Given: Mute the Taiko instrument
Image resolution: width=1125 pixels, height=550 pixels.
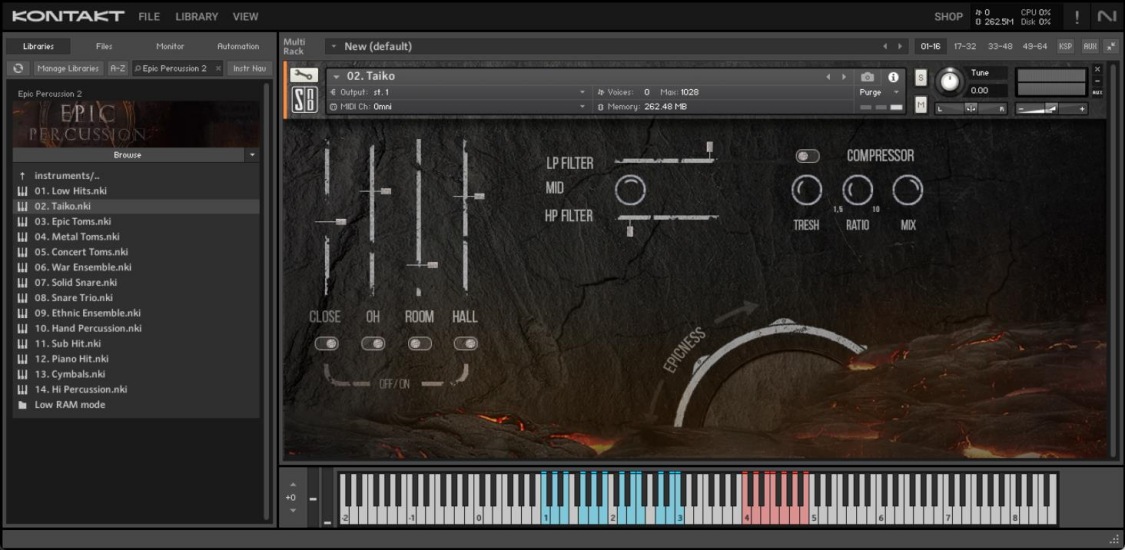Looking at the screenshot, I should pos(921,104).
